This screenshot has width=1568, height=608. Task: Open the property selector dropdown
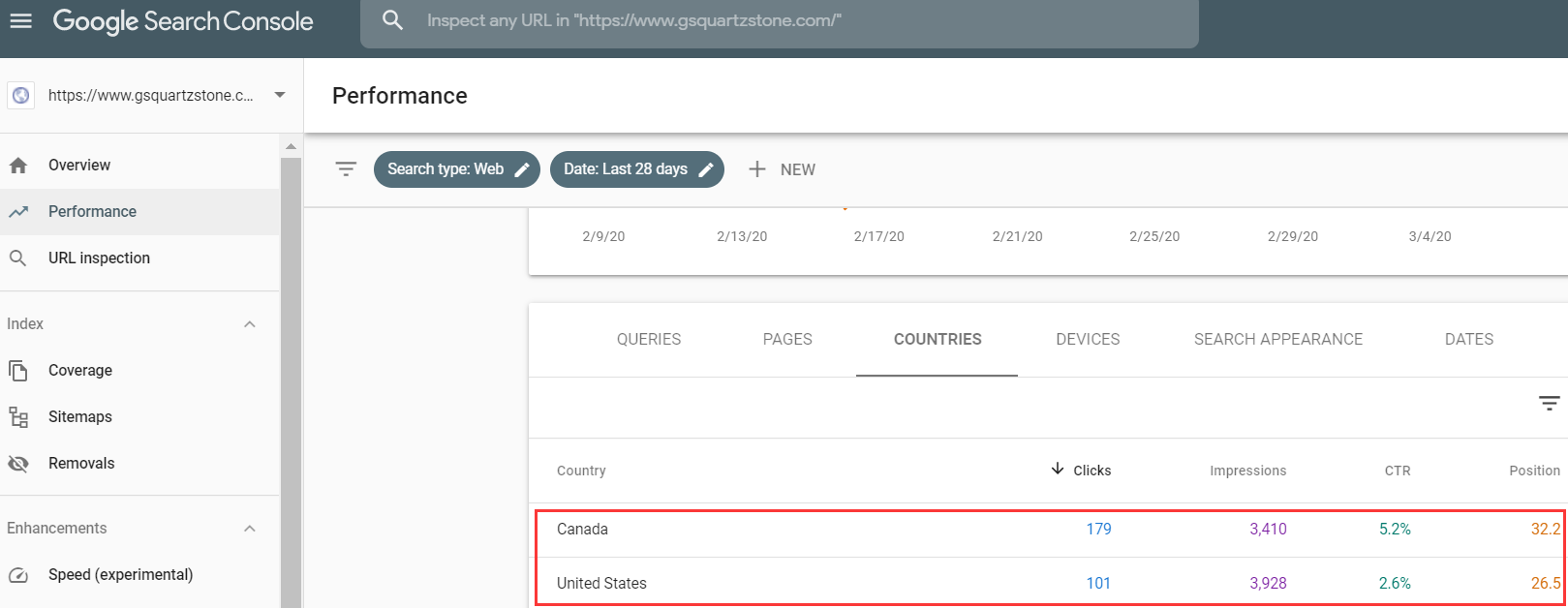coord(280,95)
